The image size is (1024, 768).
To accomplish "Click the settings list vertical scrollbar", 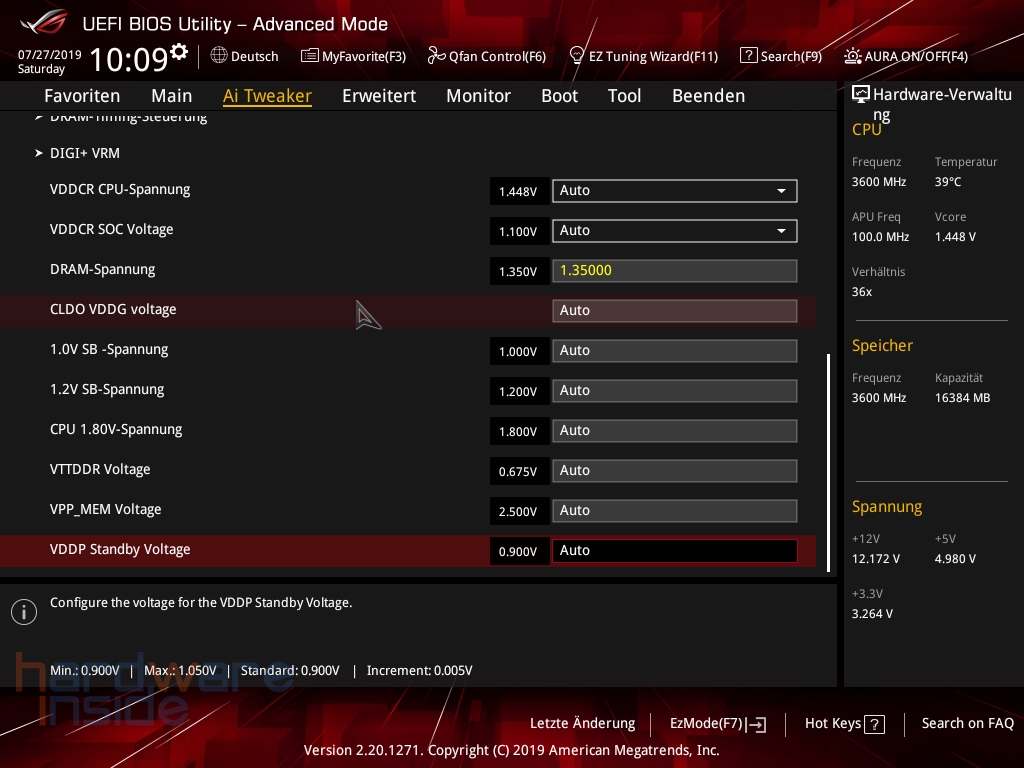I will (x=828, y=450).
